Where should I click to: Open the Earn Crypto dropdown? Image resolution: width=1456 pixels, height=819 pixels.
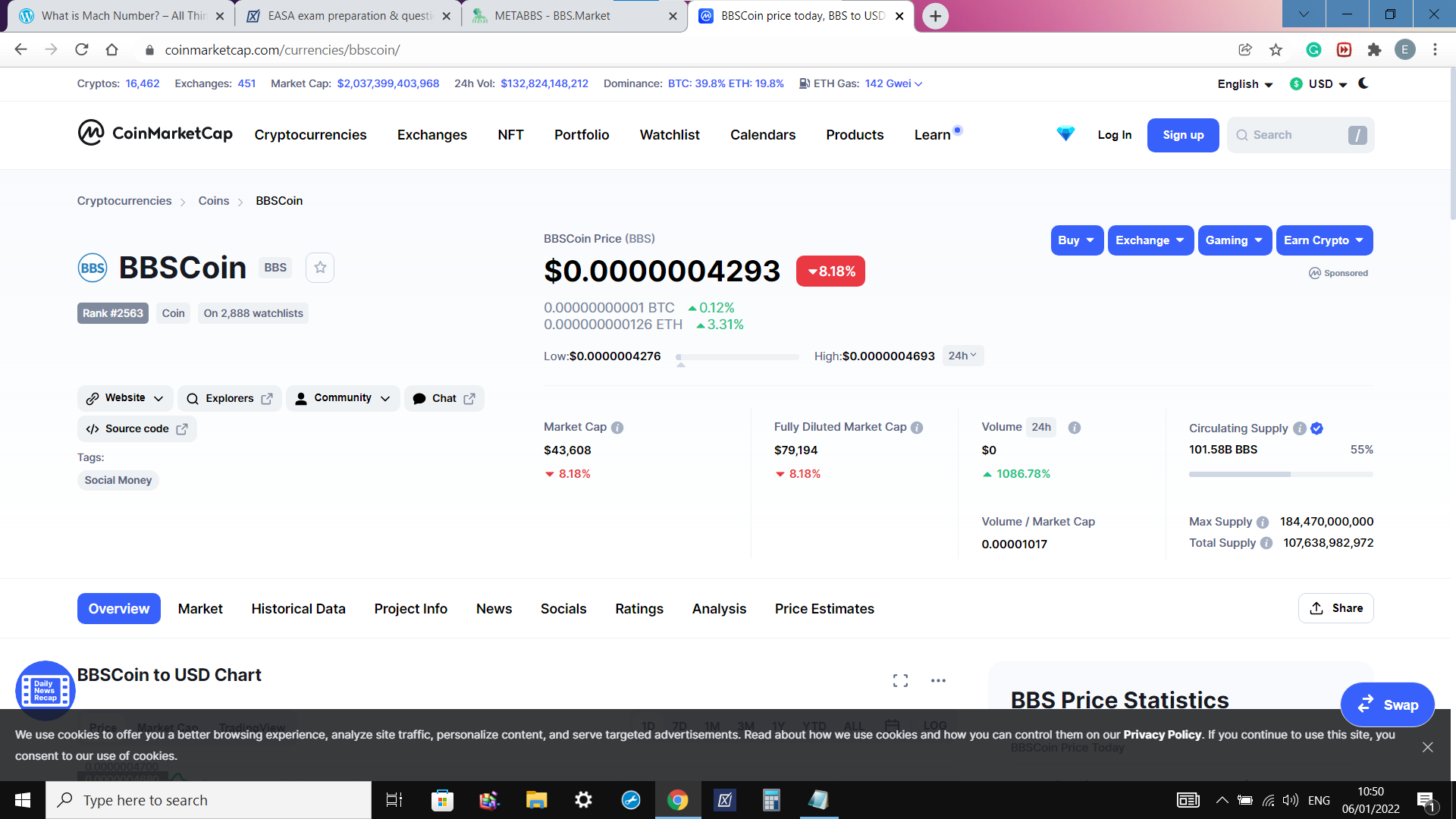pos(1324,240)
